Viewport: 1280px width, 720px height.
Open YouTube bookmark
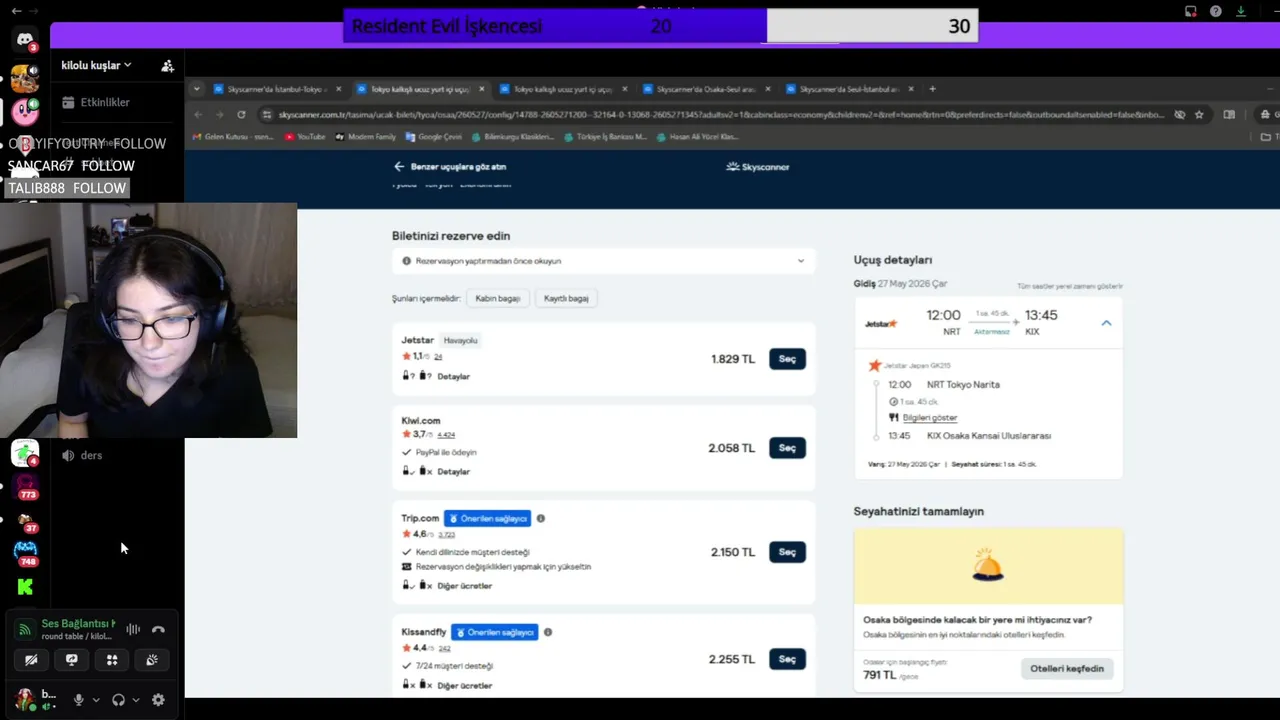[x=305, y=136]
